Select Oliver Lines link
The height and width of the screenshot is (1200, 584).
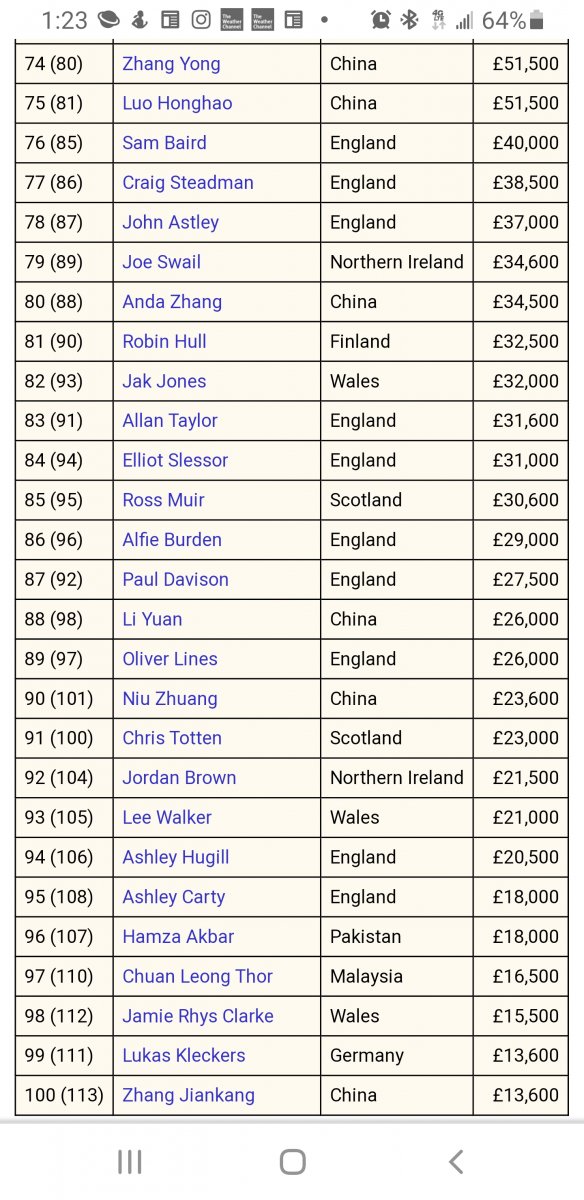[170, 659]
